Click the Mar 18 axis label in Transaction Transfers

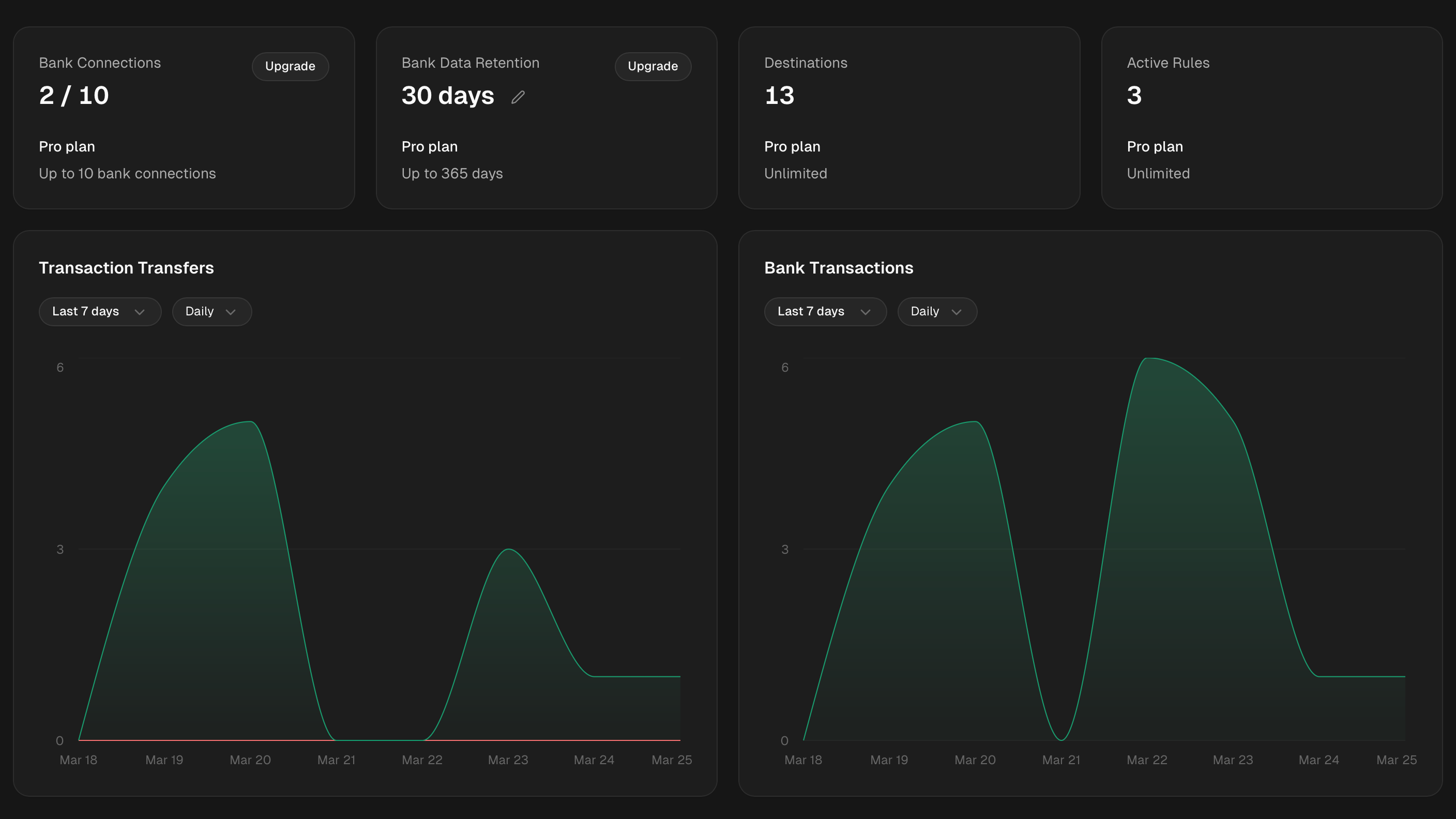click(x=79, y=760)
